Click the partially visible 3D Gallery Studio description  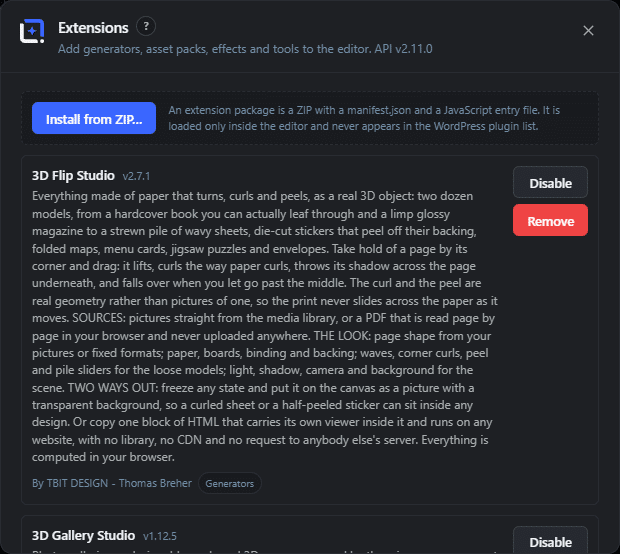point(264,551)
